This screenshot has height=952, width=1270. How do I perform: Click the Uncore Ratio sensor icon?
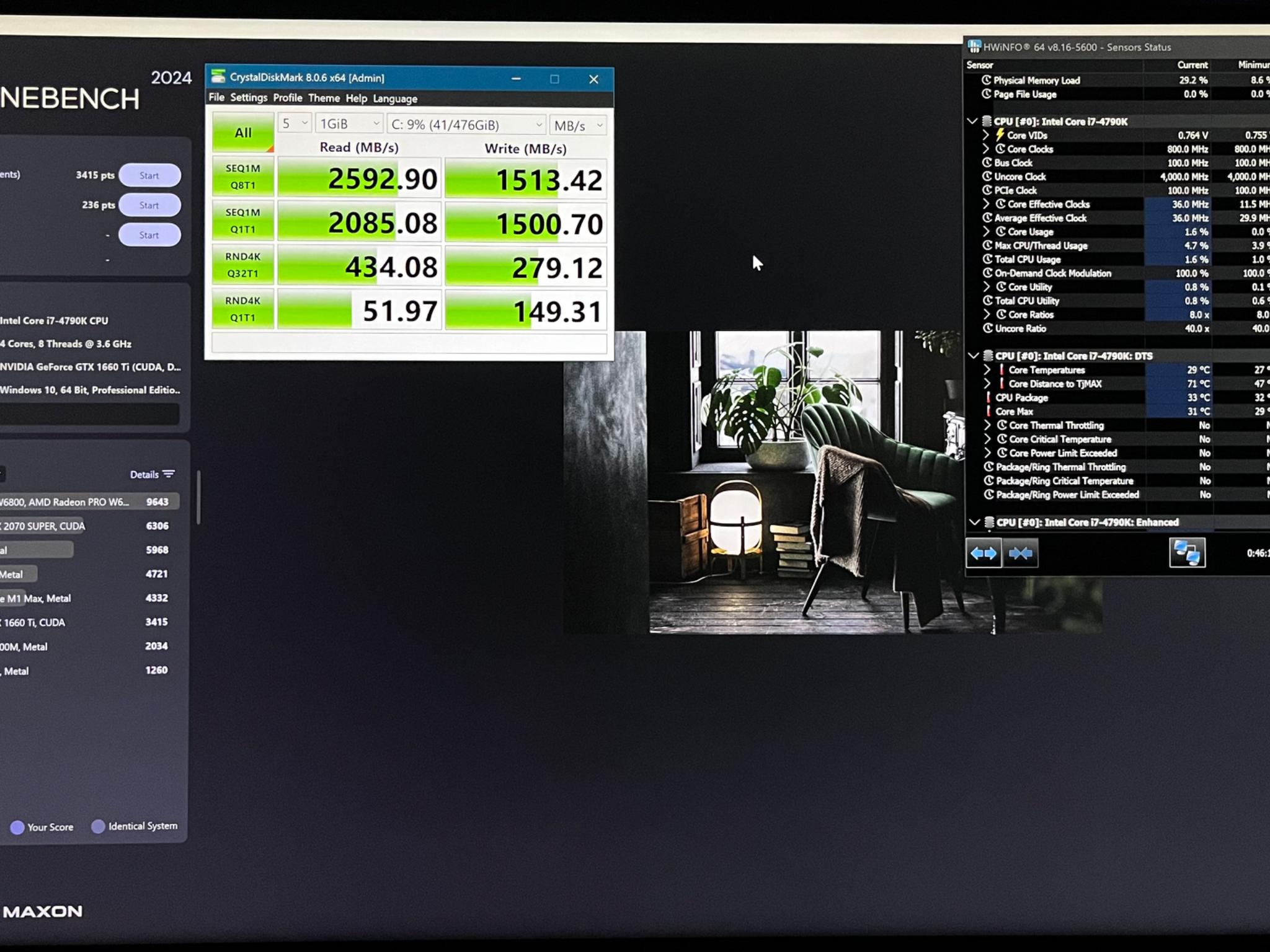(x=988, y=328)
